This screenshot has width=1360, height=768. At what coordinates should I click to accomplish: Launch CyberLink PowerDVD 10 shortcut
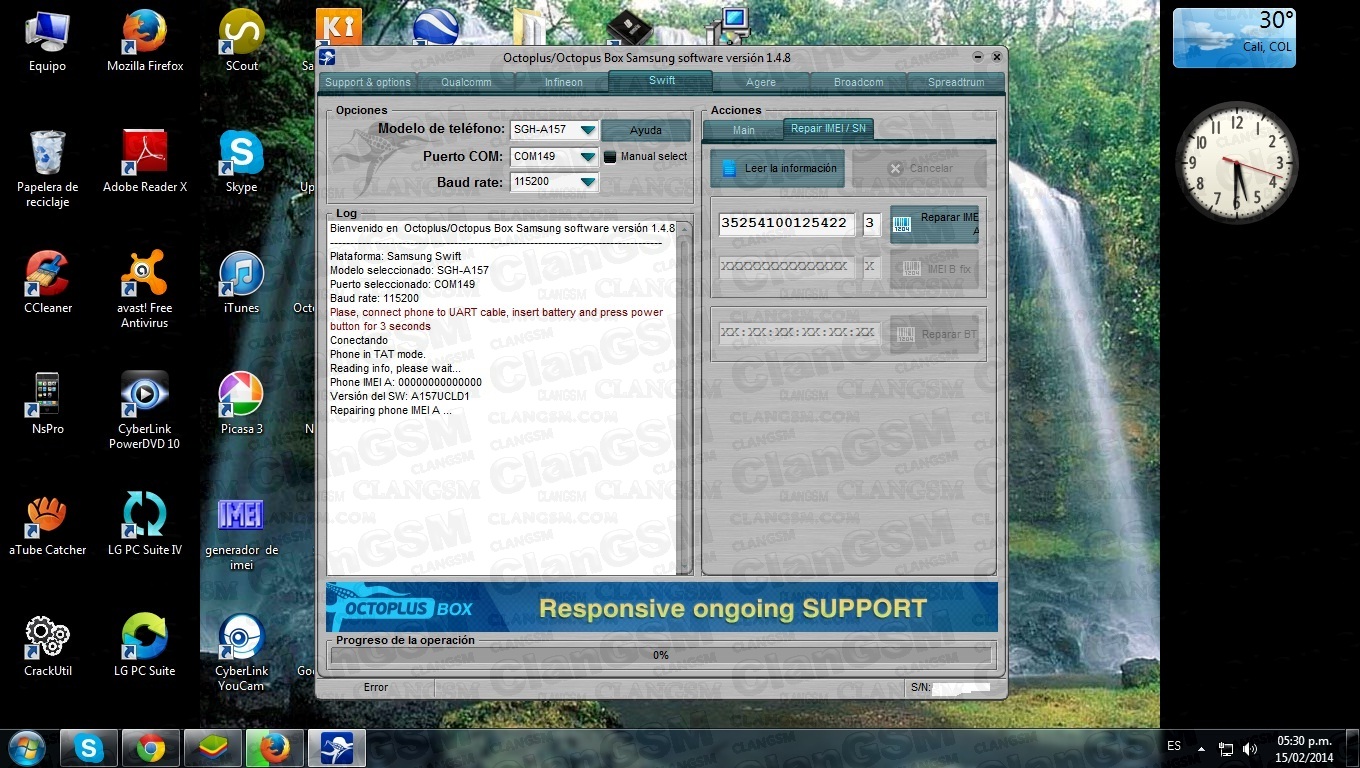click(x=145, y=411)
